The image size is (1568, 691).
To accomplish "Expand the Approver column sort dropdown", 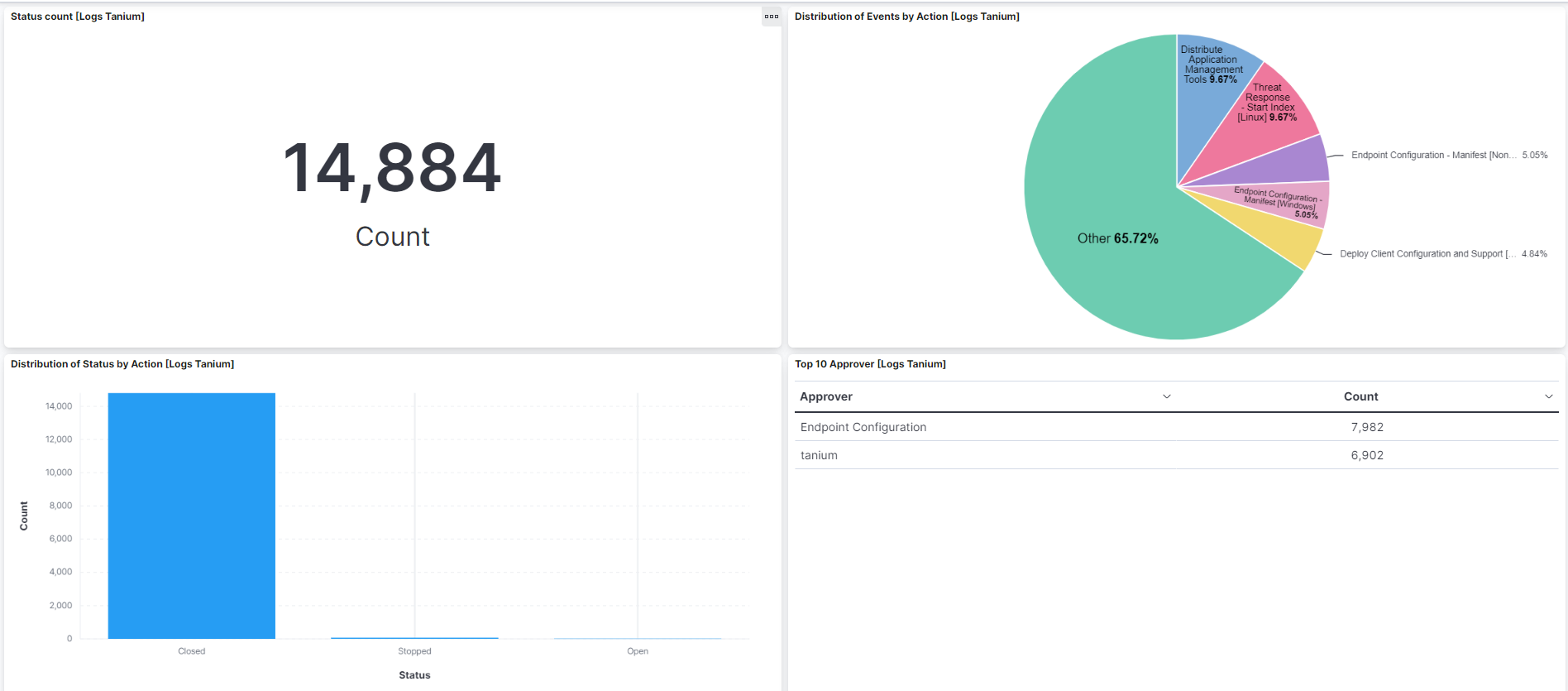I will [x=1166, y=396].
